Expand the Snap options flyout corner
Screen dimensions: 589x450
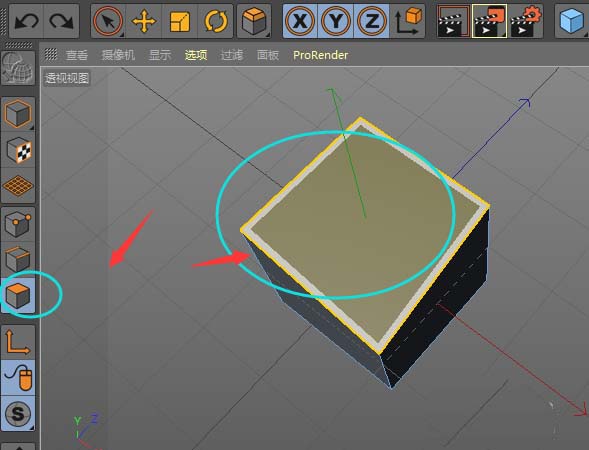tap(32, 427)
